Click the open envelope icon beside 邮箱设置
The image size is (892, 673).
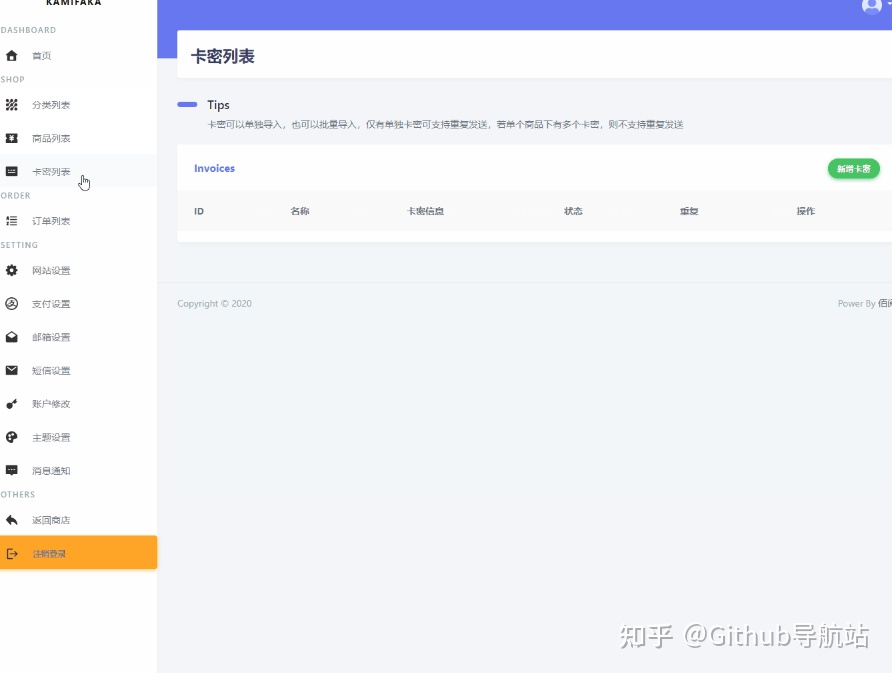point(11,337)
